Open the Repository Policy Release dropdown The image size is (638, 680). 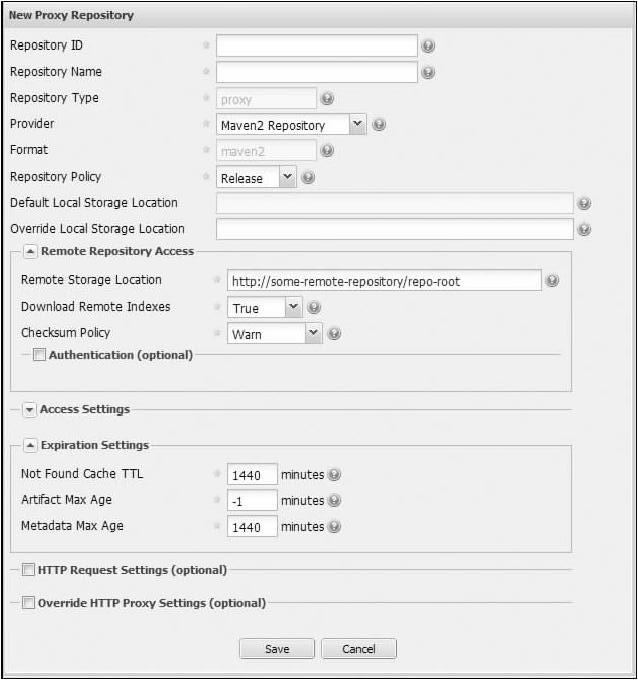(x=287, y=178)
